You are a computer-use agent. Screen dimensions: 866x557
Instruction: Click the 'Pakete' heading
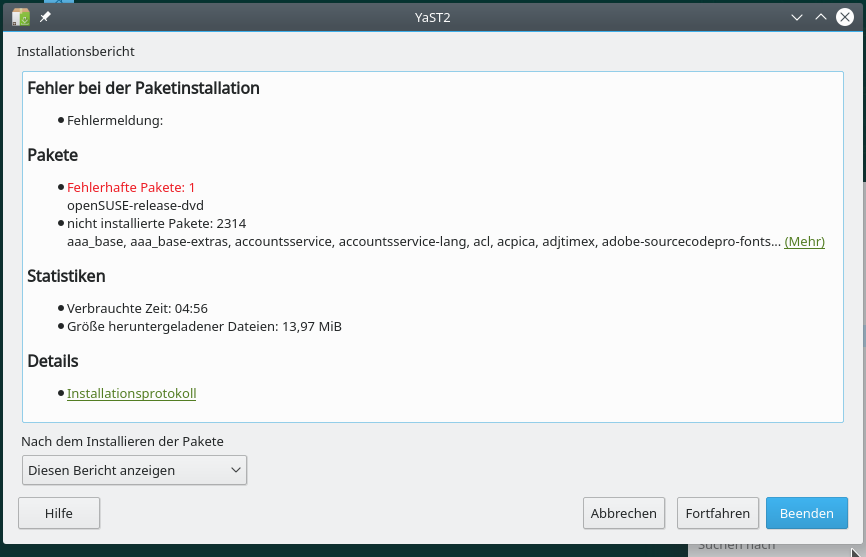52,155
